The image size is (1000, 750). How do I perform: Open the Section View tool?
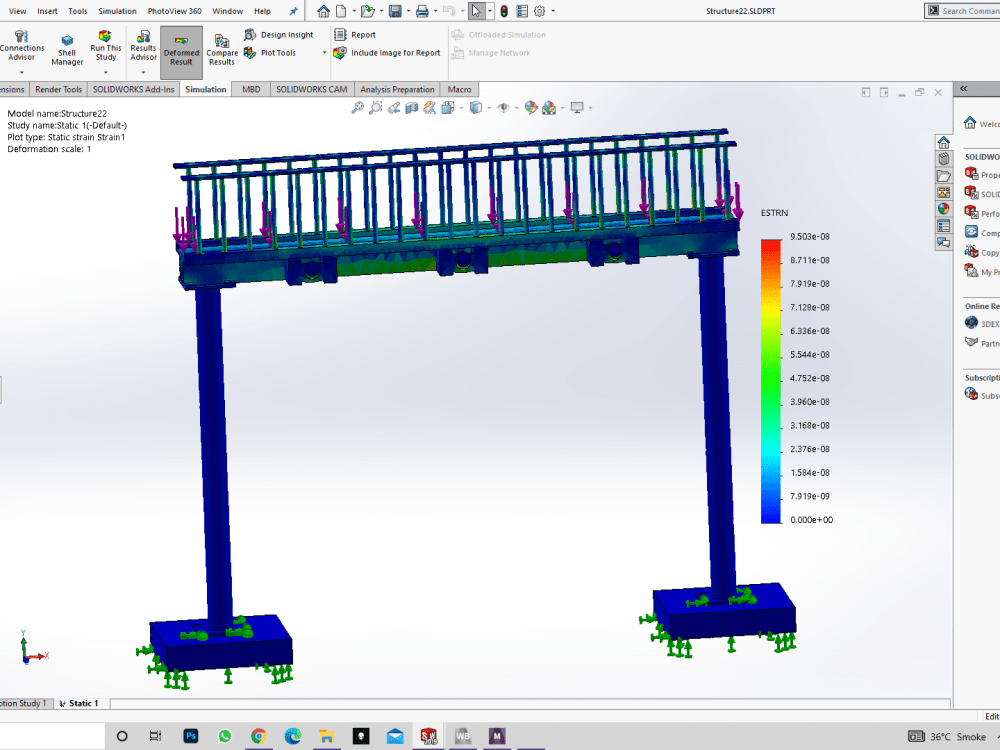[410, 107]
